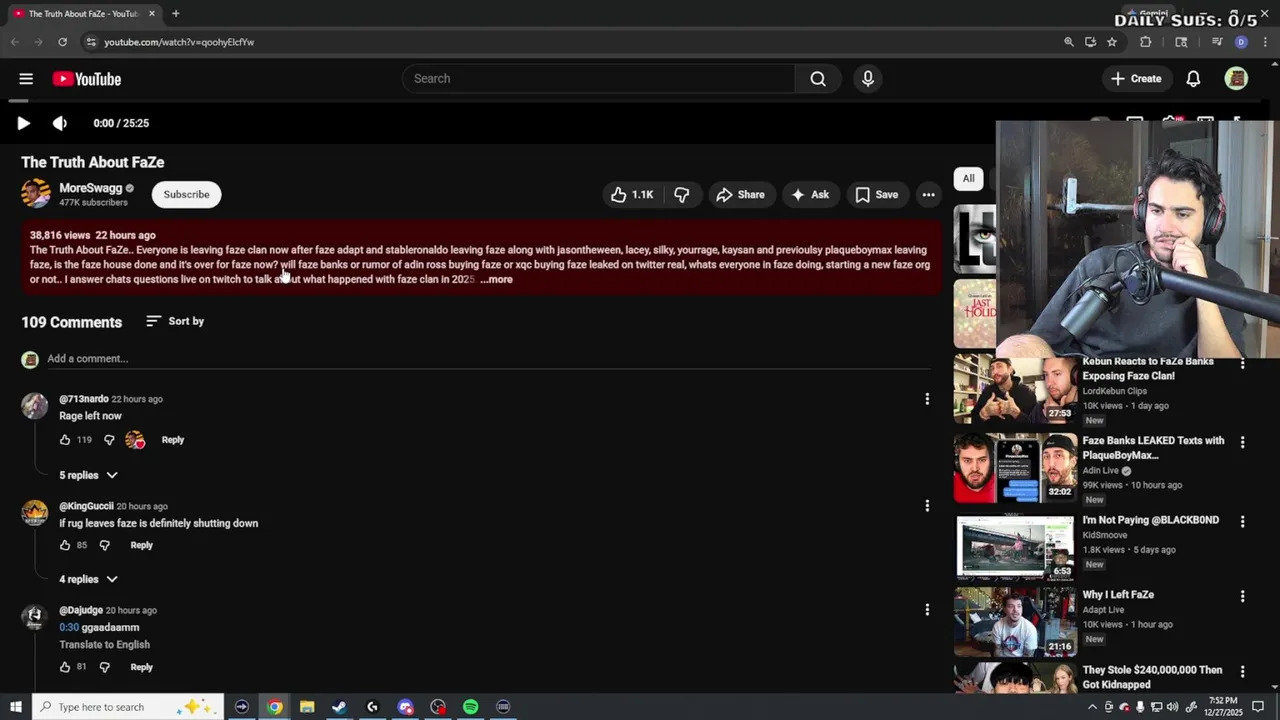Mute the video volume
Screen dimensions: 1280x720
pos(60,123)
